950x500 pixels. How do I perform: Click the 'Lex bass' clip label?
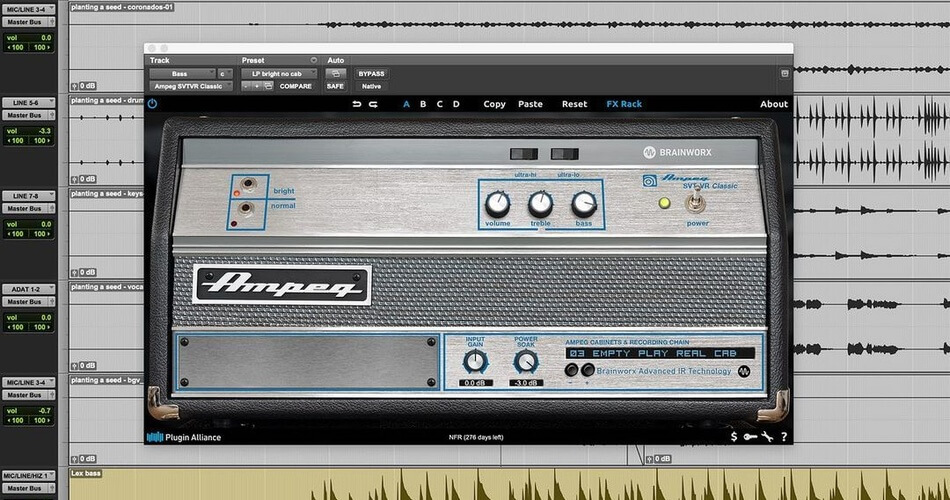(85, 473)
